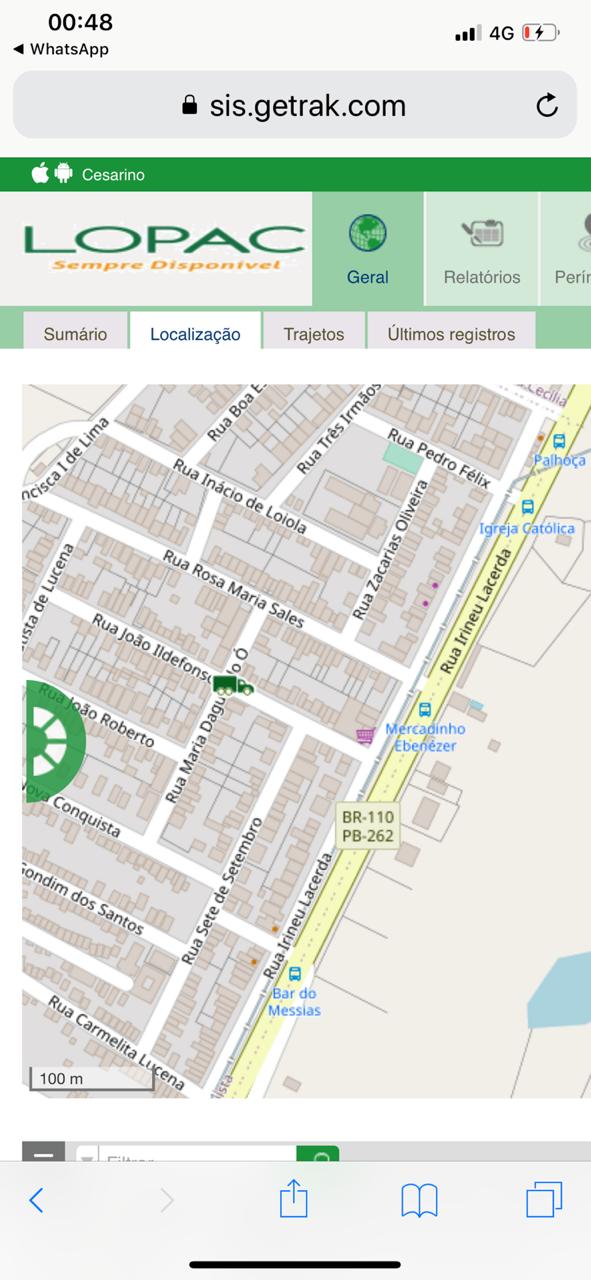591x1280 pixels.
Task: Open the Últimos registros tab
Action: (451, 334)
